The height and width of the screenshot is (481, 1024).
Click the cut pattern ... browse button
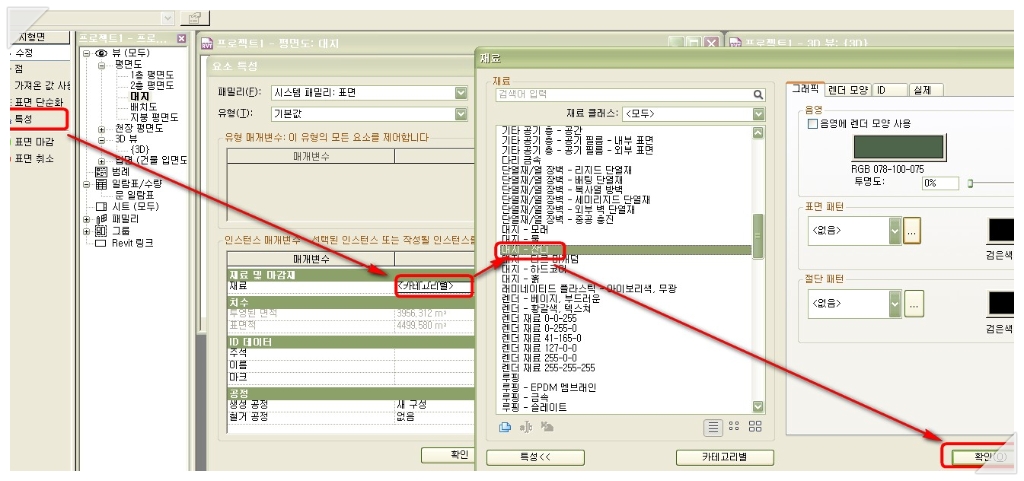click(914, 303)
